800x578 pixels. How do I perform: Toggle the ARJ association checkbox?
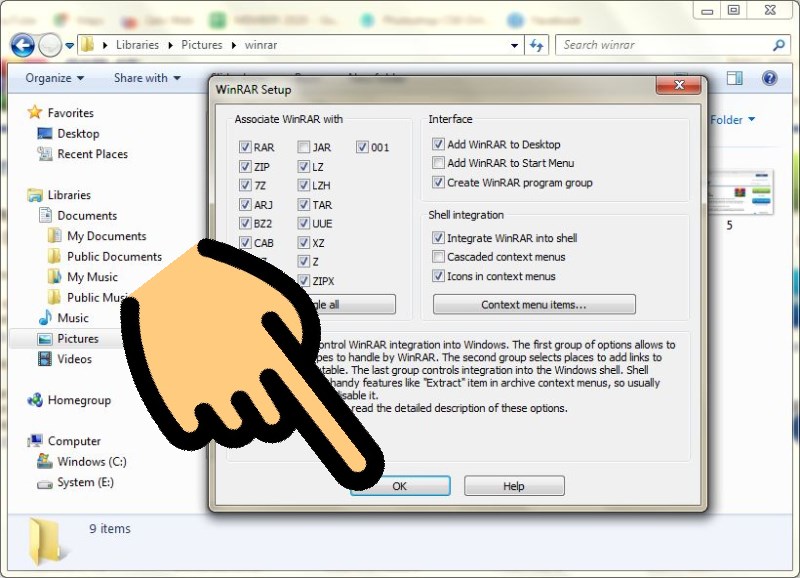tap(245, 205)
